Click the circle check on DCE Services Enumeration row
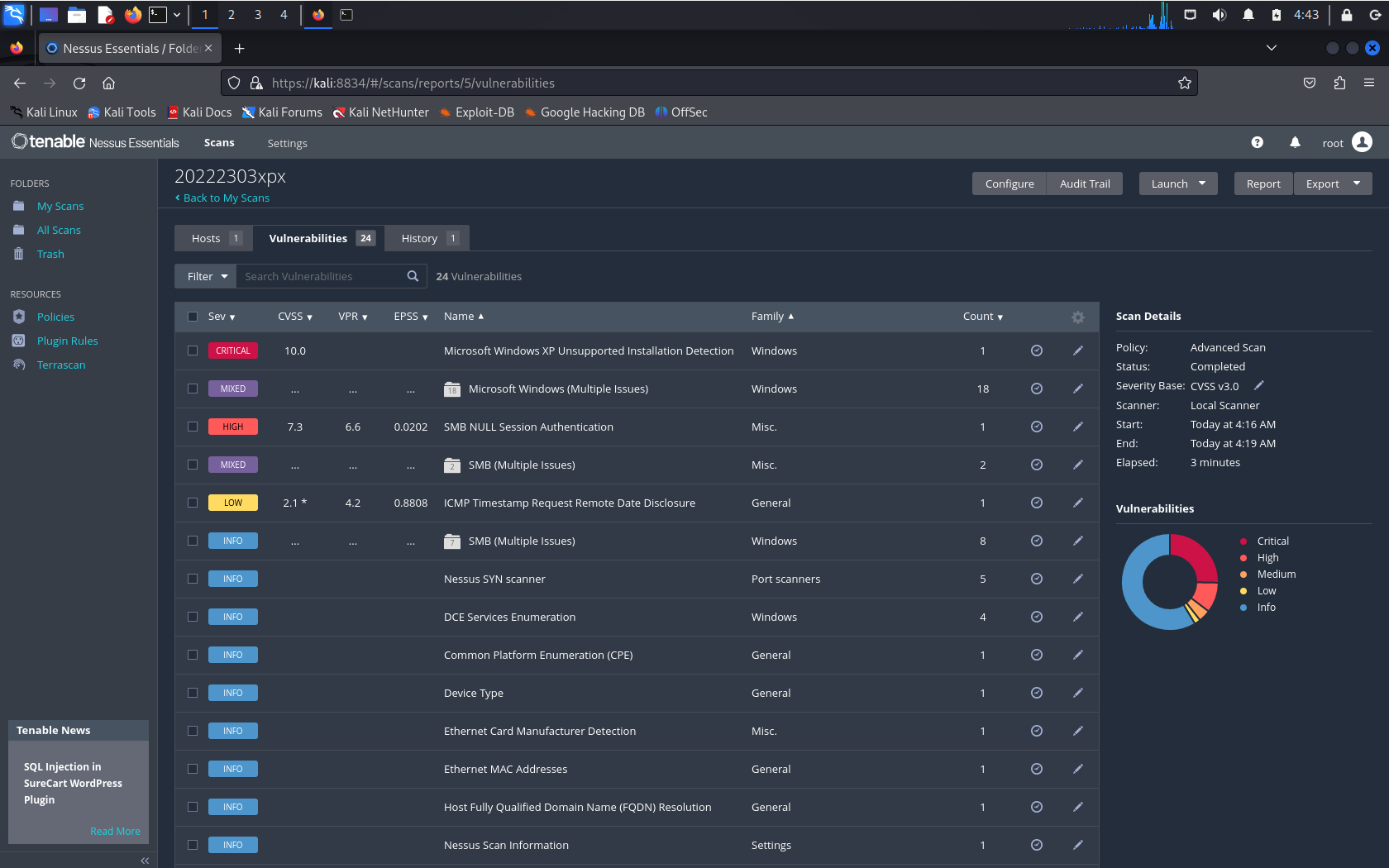This screenshot has width=1389, height=868. point(1037,617)
